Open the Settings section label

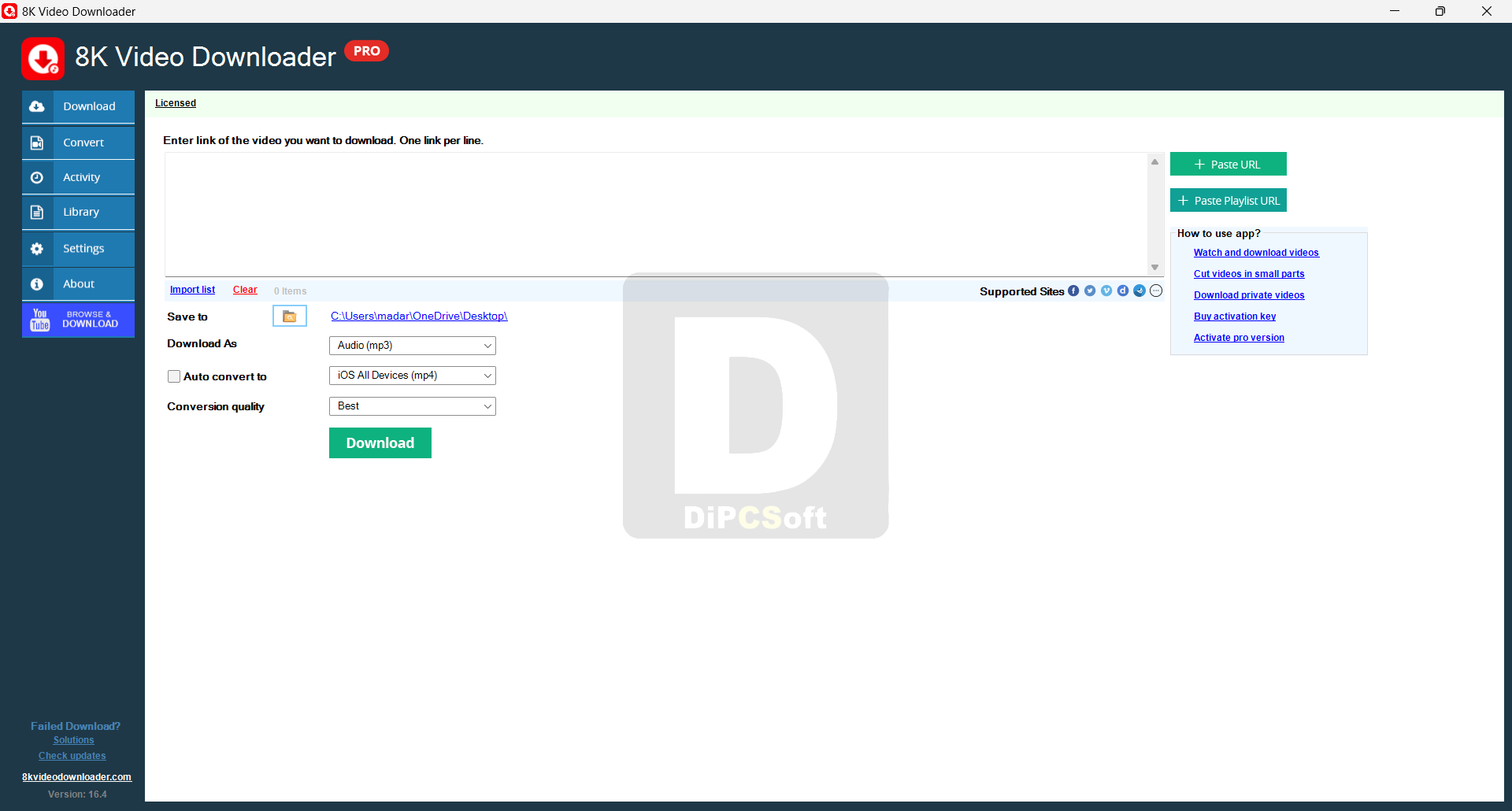pos(83,248)
